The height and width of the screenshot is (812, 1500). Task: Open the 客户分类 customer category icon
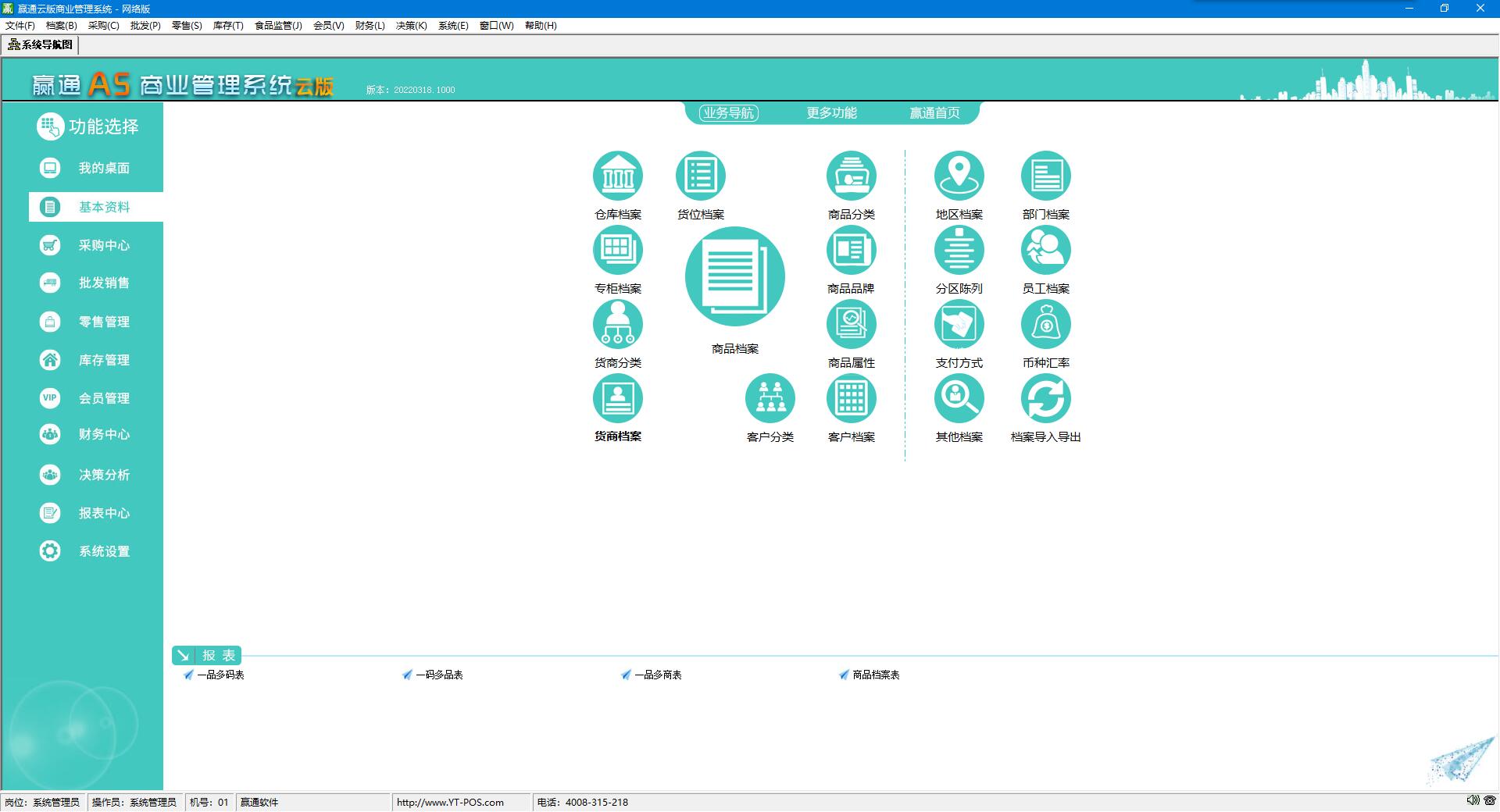(x=770, y=399)
